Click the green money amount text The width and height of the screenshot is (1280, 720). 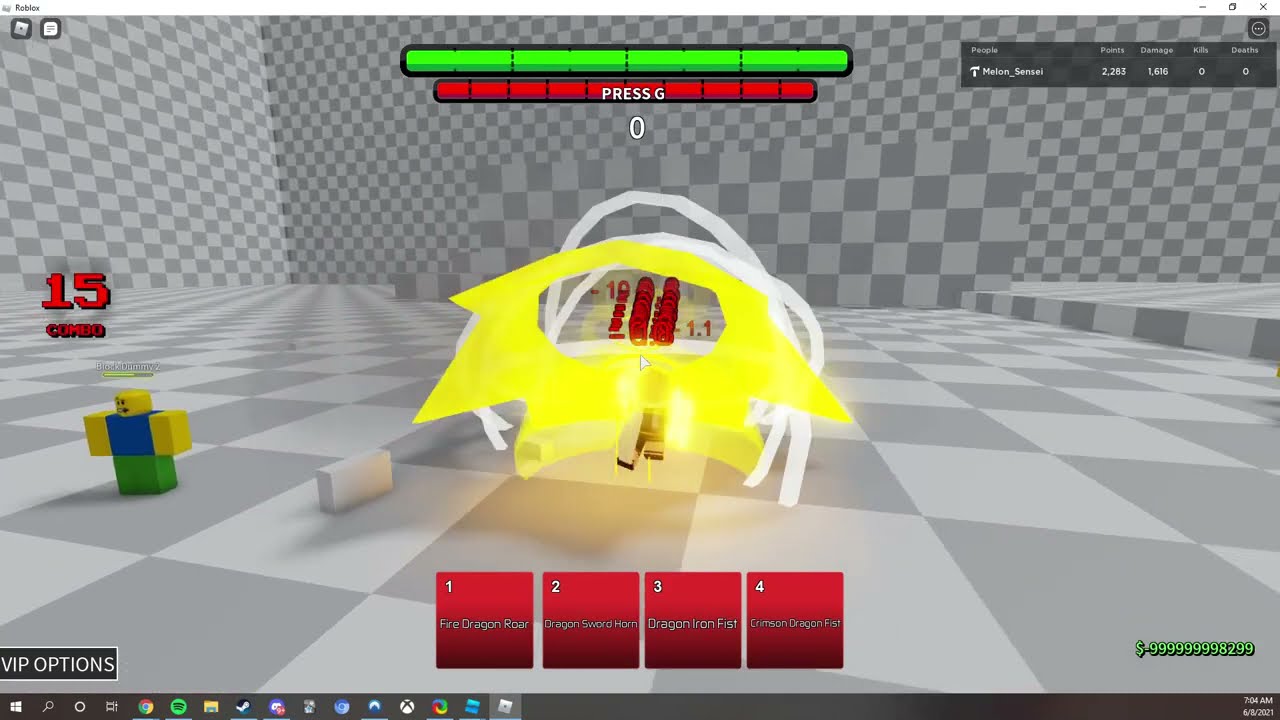coord(1194,649)
